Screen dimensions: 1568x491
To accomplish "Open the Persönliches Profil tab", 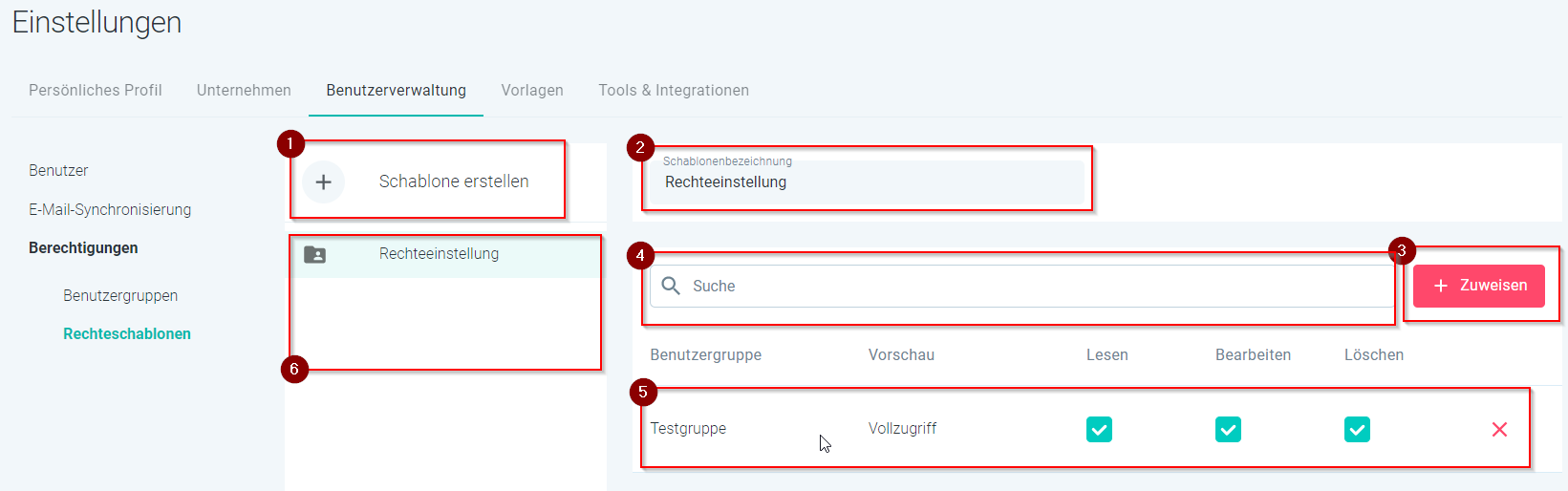I will click(x=96, y=90).
